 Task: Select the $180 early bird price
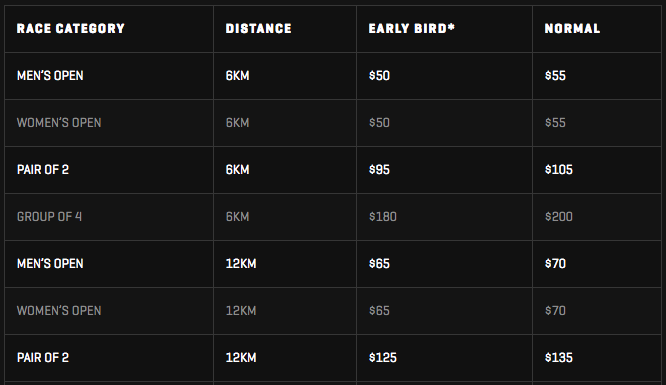click(x=383, y=217)
